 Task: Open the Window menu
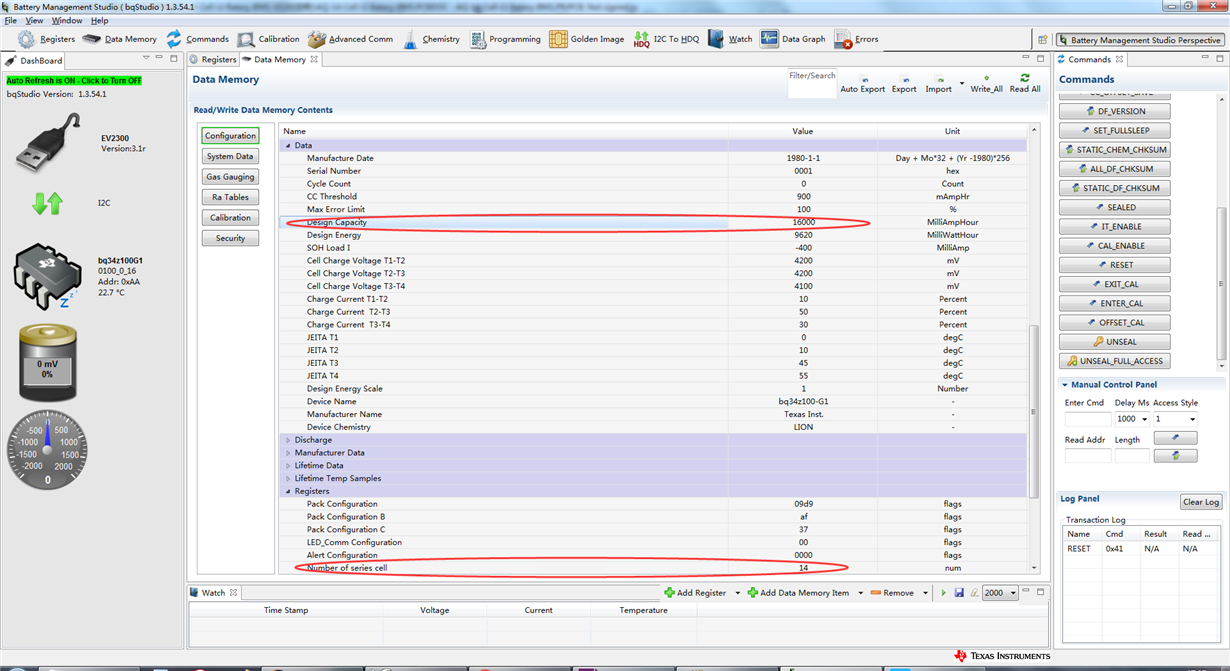click(x=67, y=20)
